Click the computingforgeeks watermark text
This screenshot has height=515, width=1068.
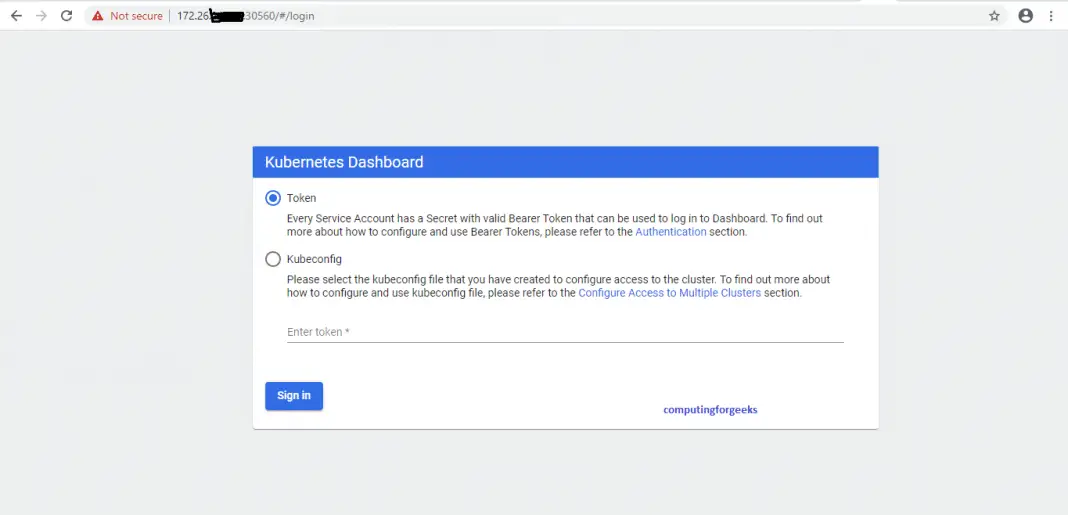click(x=710, y=410)
